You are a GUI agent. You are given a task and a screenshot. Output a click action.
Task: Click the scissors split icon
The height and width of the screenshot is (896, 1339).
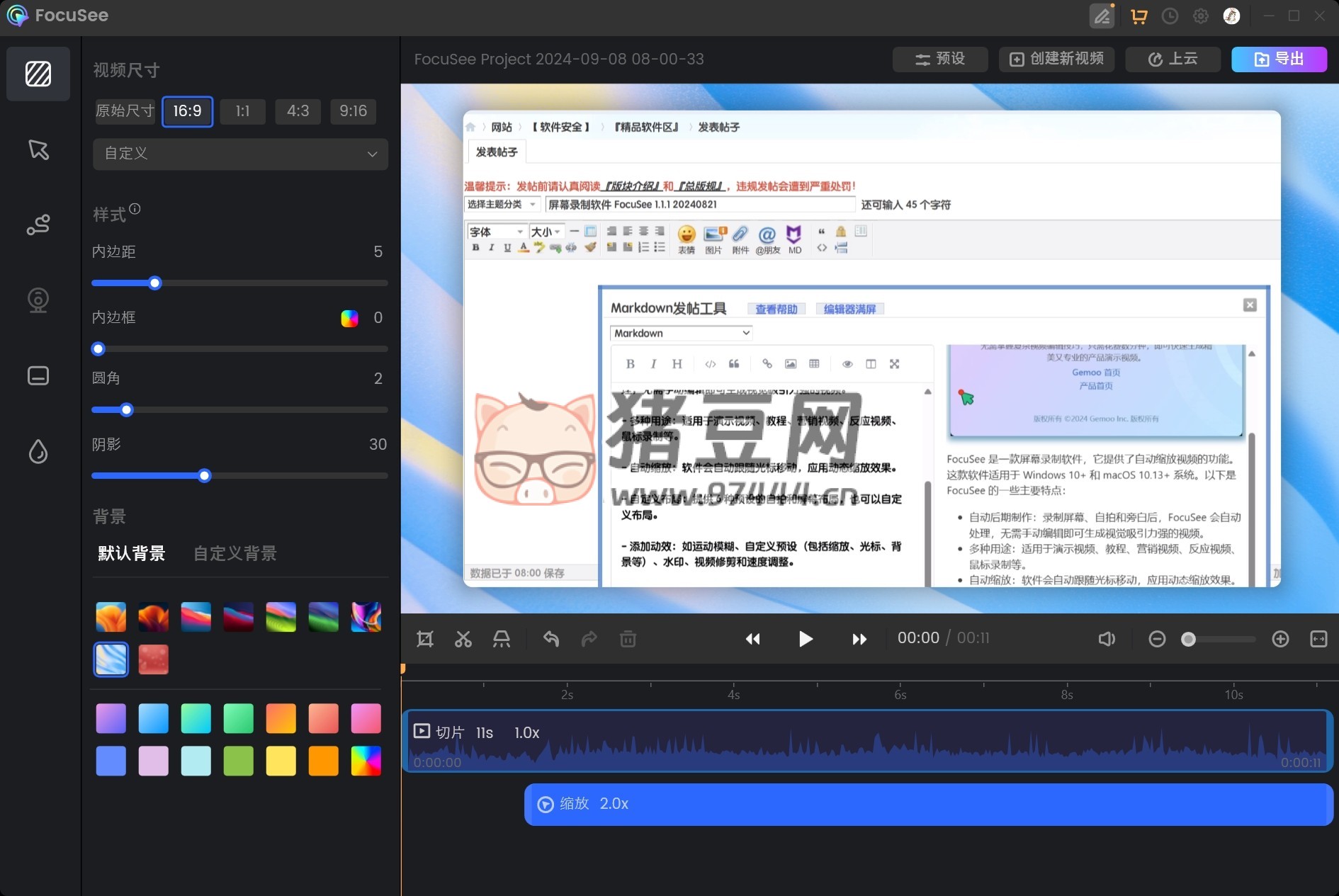(463, 639)
